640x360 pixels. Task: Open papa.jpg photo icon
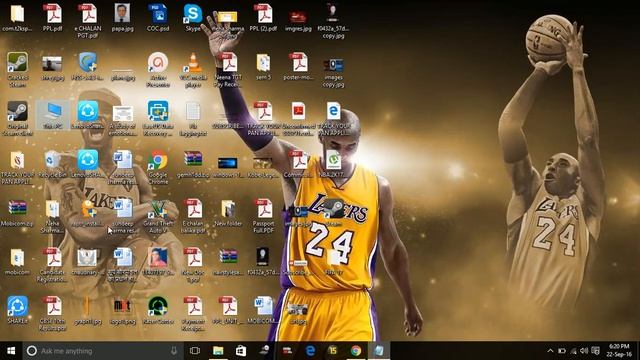click(x=122, y=18)
